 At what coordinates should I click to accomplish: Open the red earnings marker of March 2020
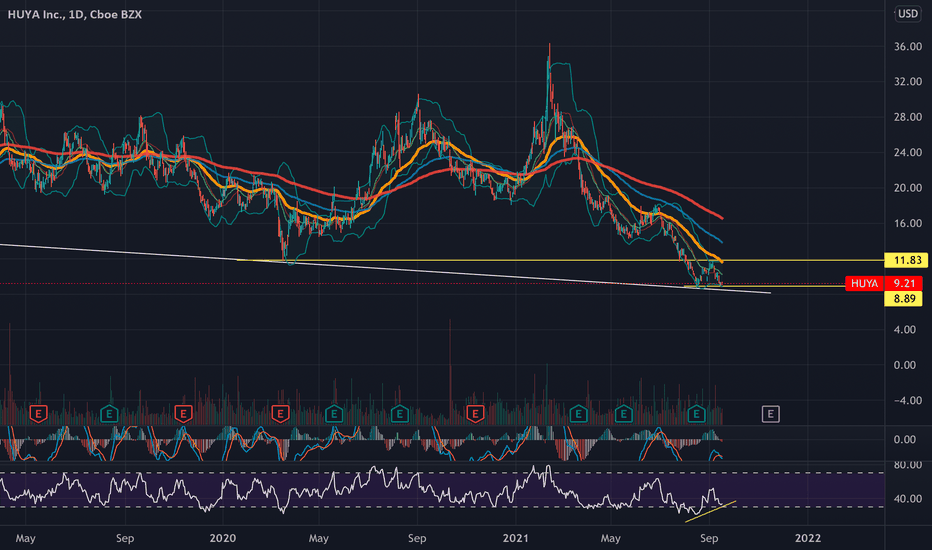[x=280, y=413]
